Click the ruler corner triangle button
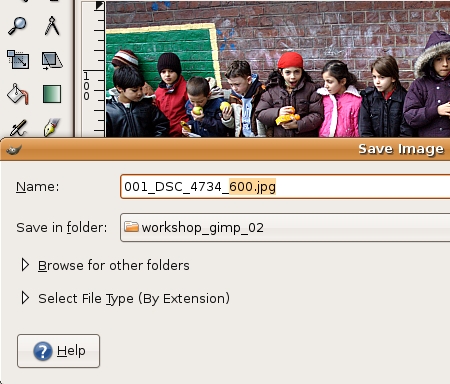Image resolution: width=450 pixels, height=384 pixels. 100,6
